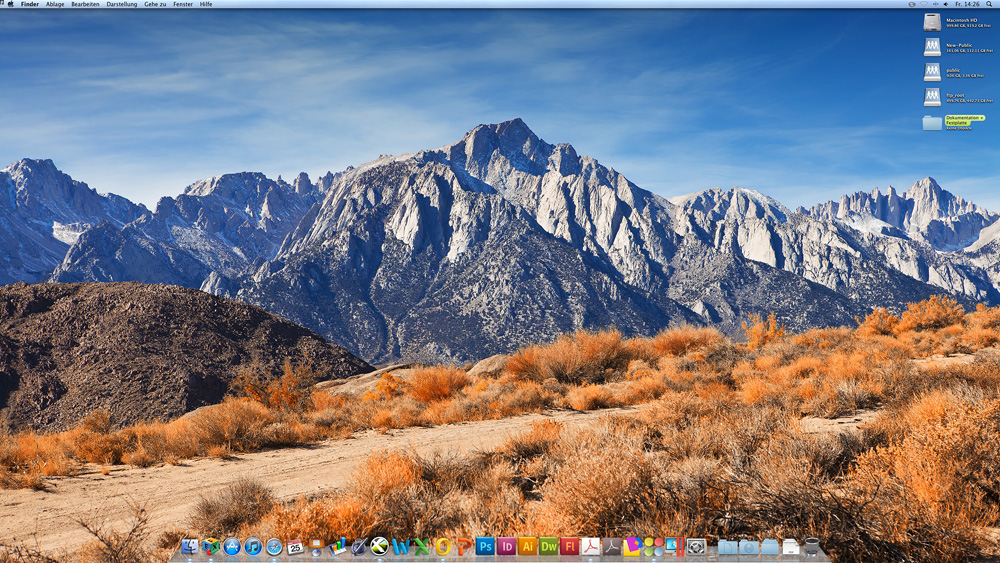This screenshot has width=1000, height=563.
Task: Open Numbers from the dock
Action: pyautogui.click(x=337, y=546)
